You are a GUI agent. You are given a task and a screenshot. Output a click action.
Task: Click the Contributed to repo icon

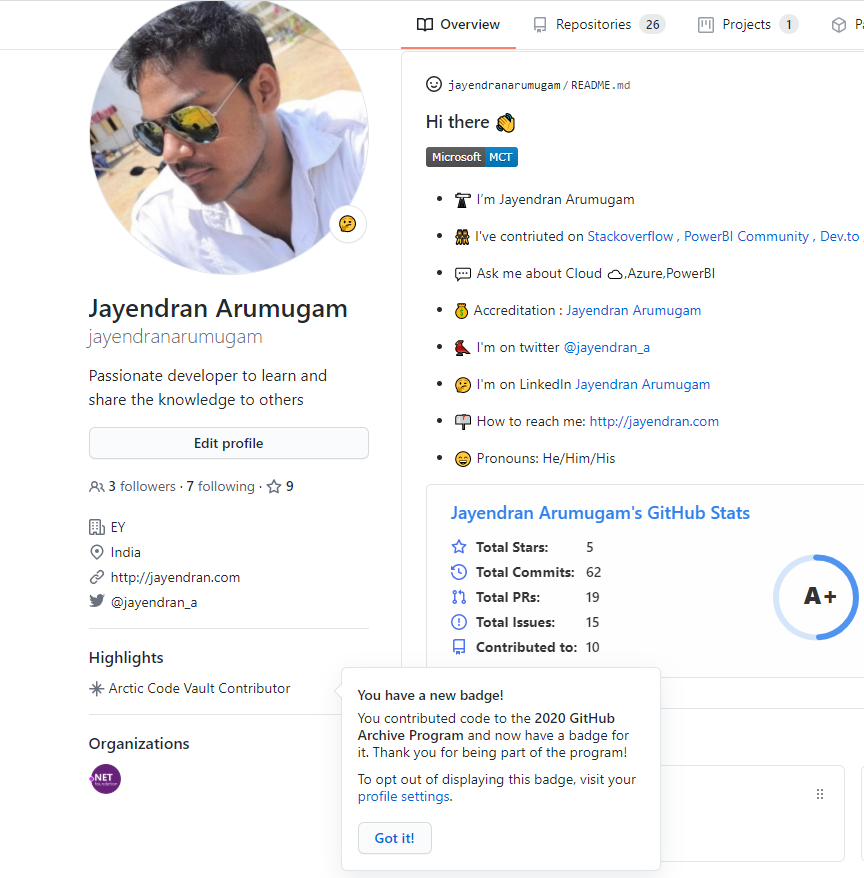click(459, 647)
